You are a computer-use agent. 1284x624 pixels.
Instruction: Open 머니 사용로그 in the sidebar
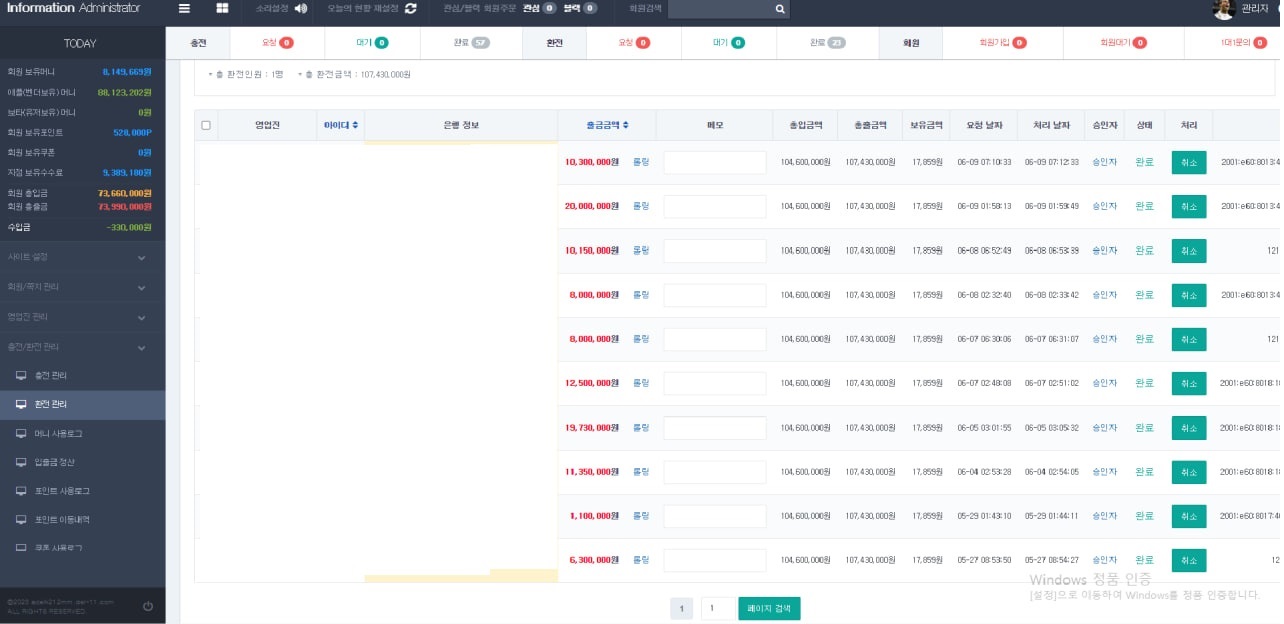click(x=58, y=434)
